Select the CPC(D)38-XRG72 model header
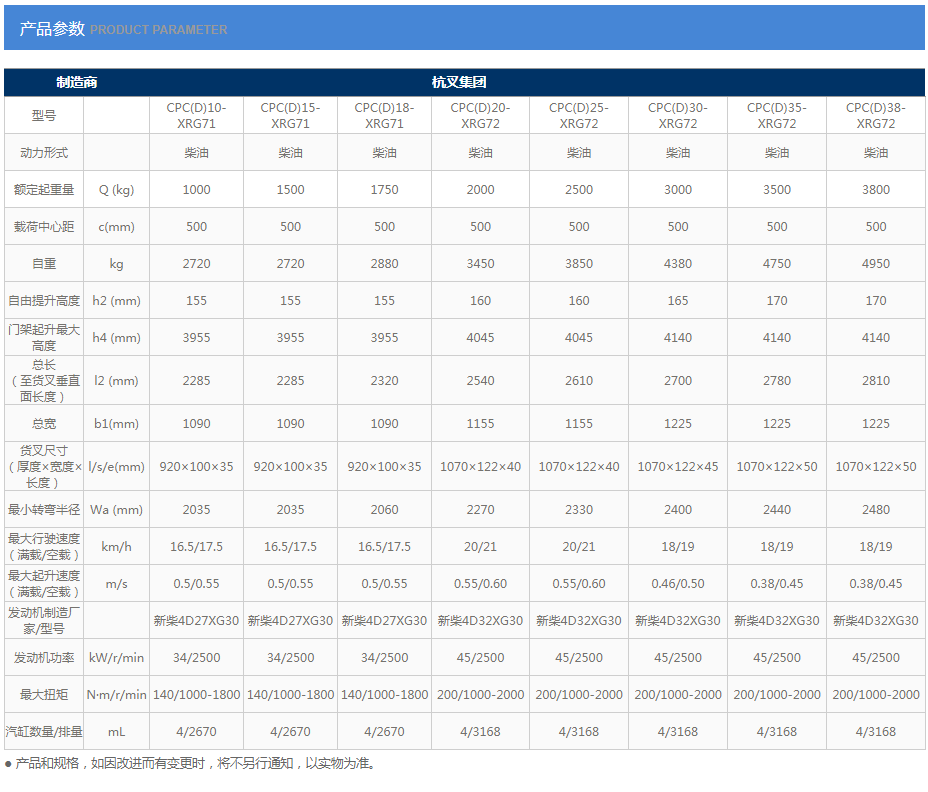 (x=875, y=116)
